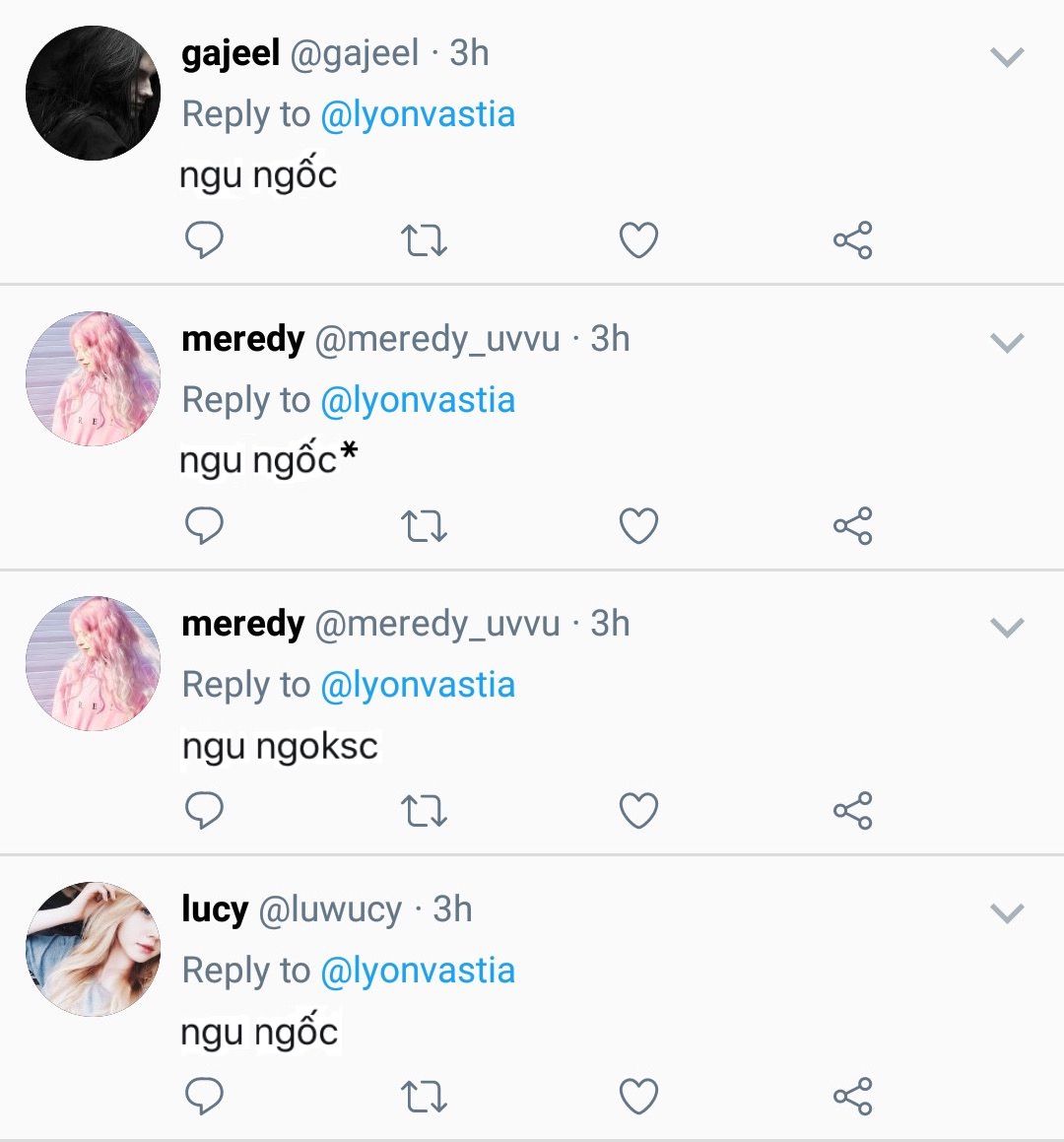Image resolution: width=1064 pixels, height=1142 pixels.
Task: Reply to meredy's "ngu ngốc*" tweet
Action: (x=204, y=526)
